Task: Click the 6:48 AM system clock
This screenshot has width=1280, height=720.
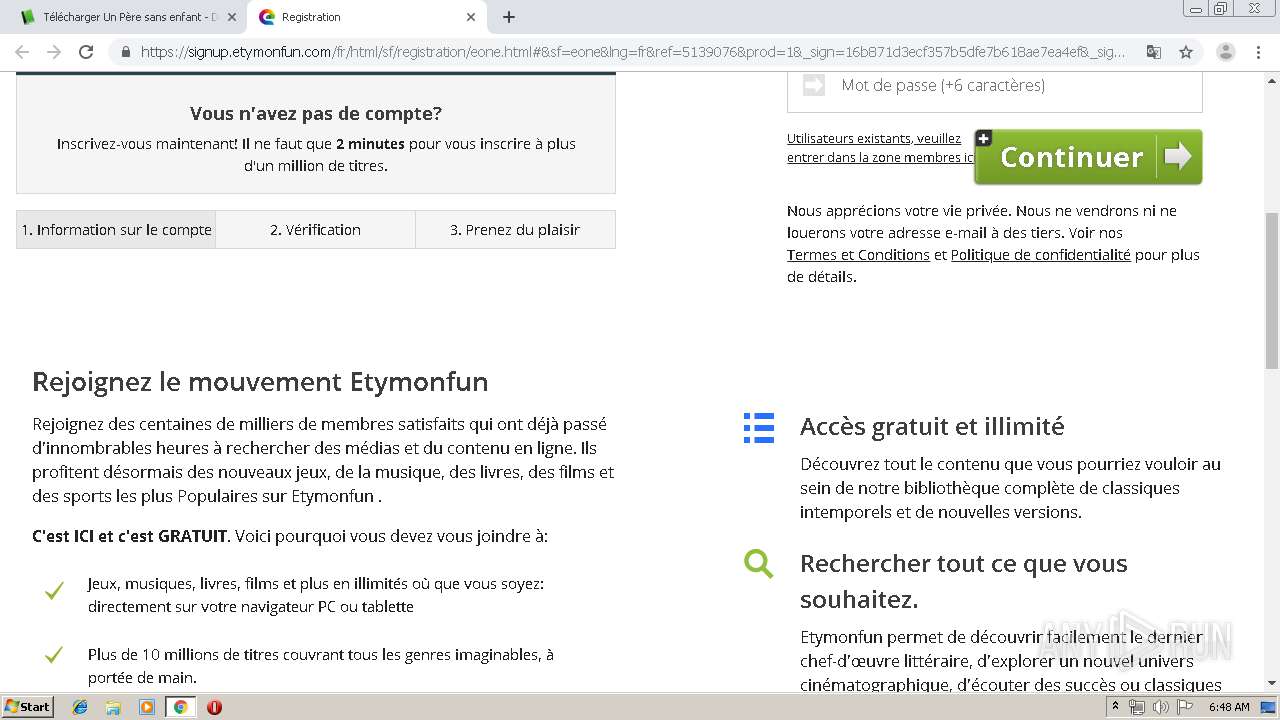Action: [1229, 707]
